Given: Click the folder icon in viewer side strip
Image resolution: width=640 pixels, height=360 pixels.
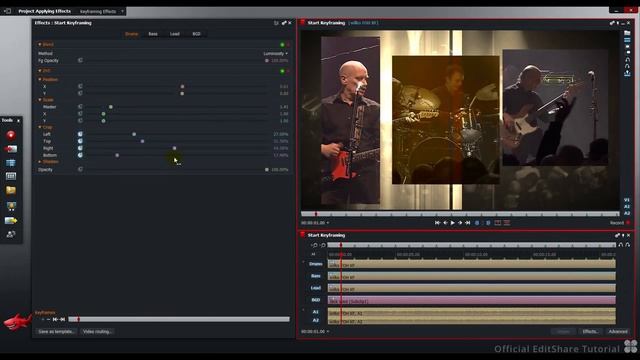Looking at the screenshot, I should [627, 33].
